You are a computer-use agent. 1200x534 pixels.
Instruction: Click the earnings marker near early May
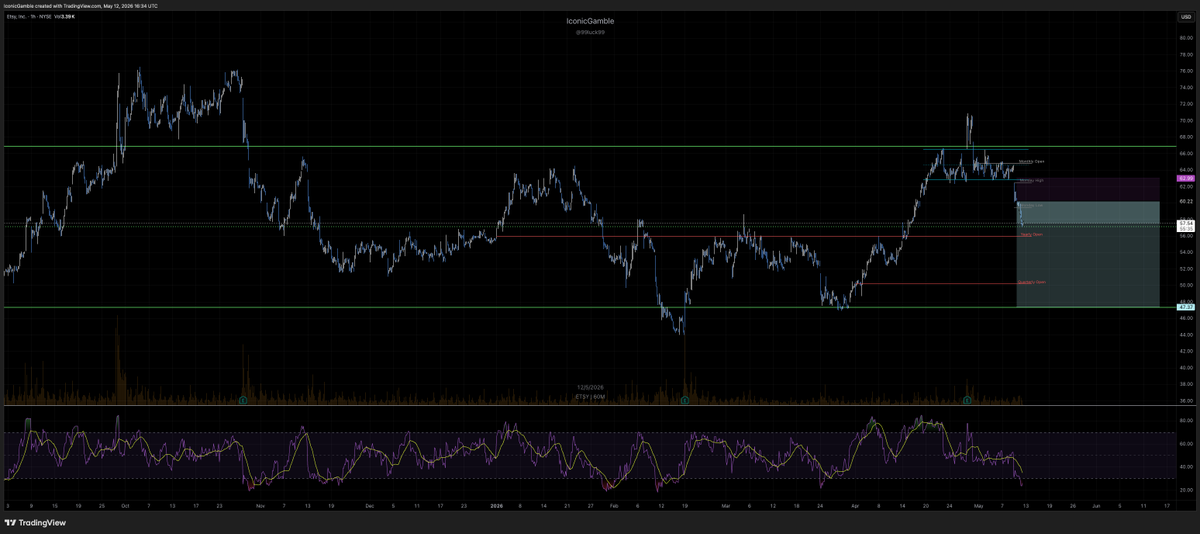967,400
